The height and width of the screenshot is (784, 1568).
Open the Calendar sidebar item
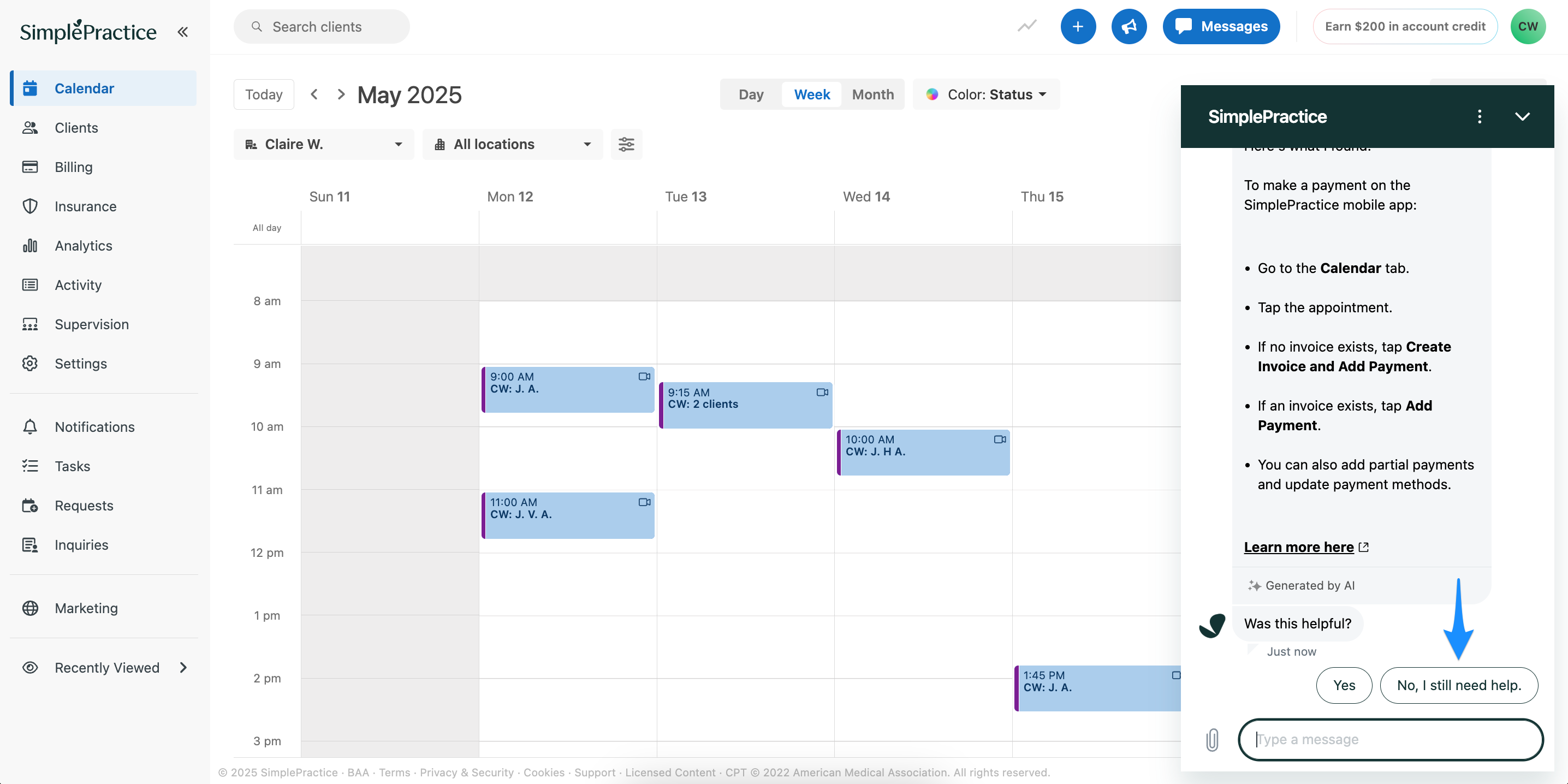104,88
